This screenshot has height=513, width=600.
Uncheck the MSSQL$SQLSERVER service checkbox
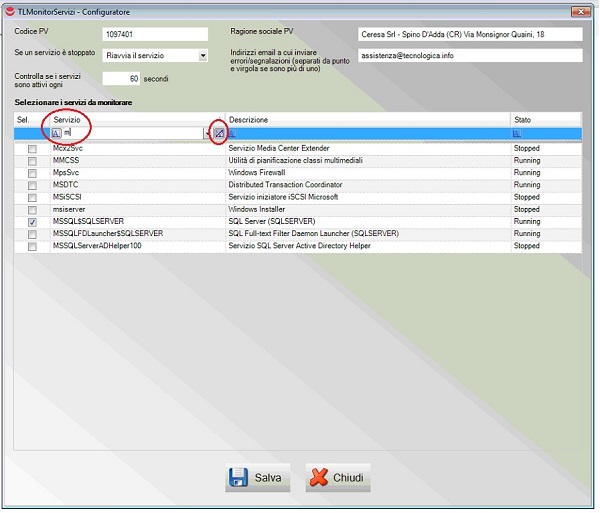(x=32, y=222)
